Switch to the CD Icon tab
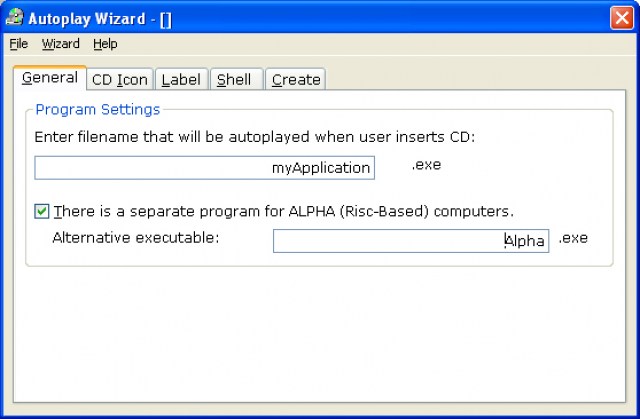This screenshot has width=640, height=419. [x=119, y=80]
